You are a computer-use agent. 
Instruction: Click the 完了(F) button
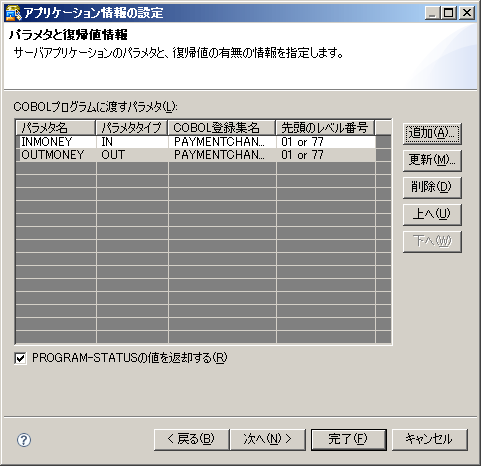(349, 440)
